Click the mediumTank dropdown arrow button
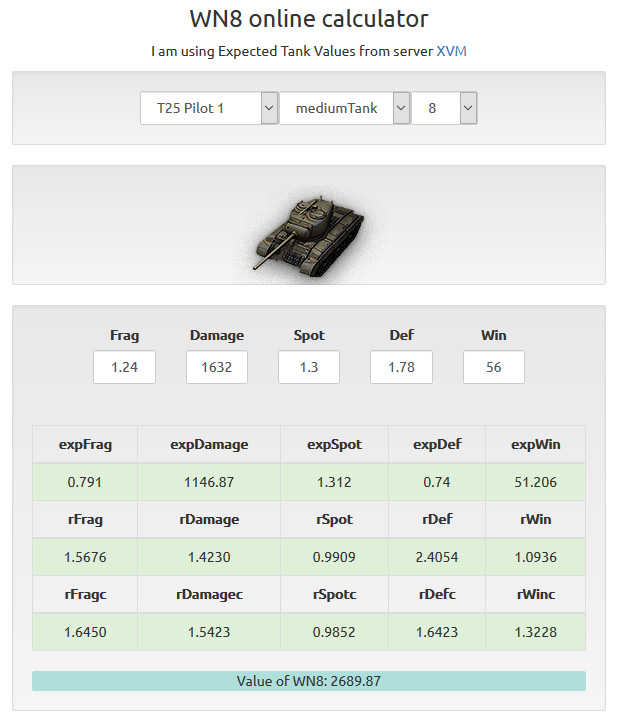Viewport: 620px width, 720px height. point(401,108)
